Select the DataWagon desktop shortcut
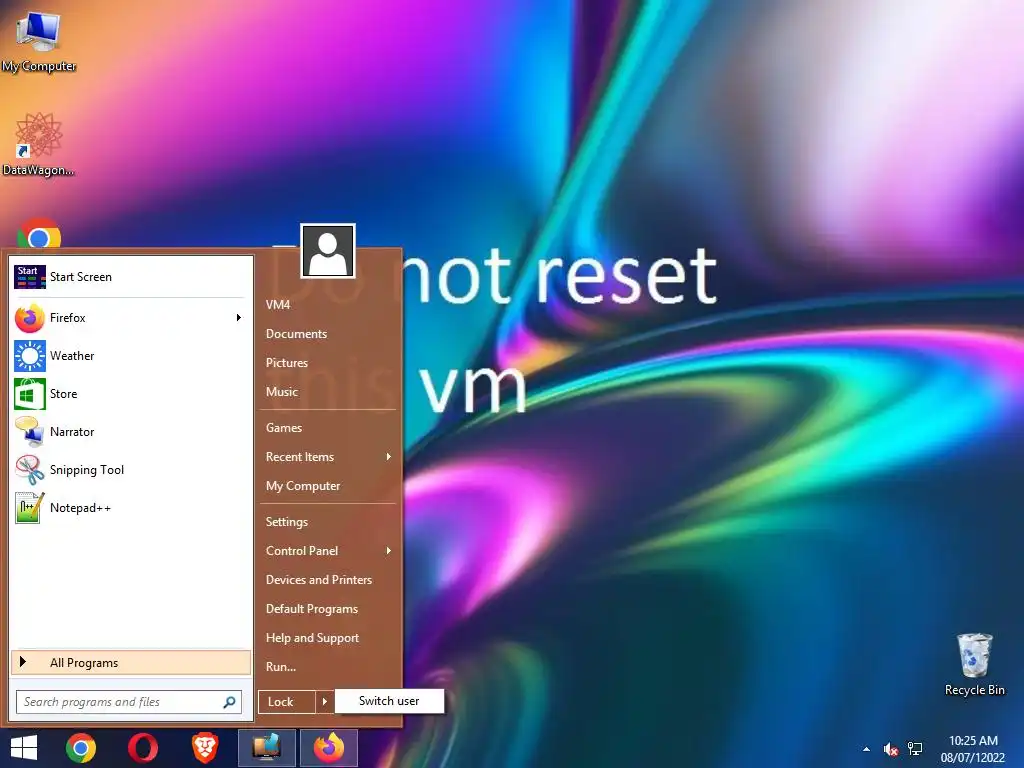The image size is (1024, 768). (39, 144)
